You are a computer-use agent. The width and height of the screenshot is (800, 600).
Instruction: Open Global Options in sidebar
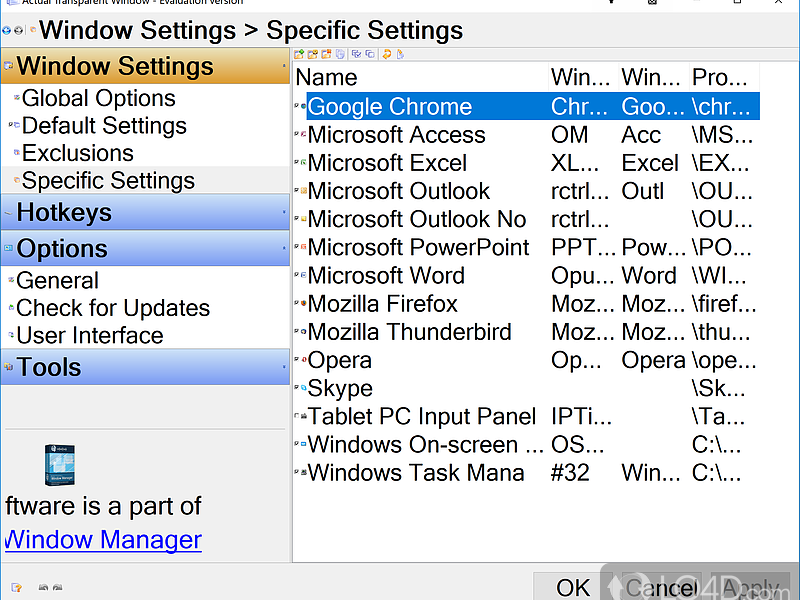pyautogui.click(x=98, y=98)
